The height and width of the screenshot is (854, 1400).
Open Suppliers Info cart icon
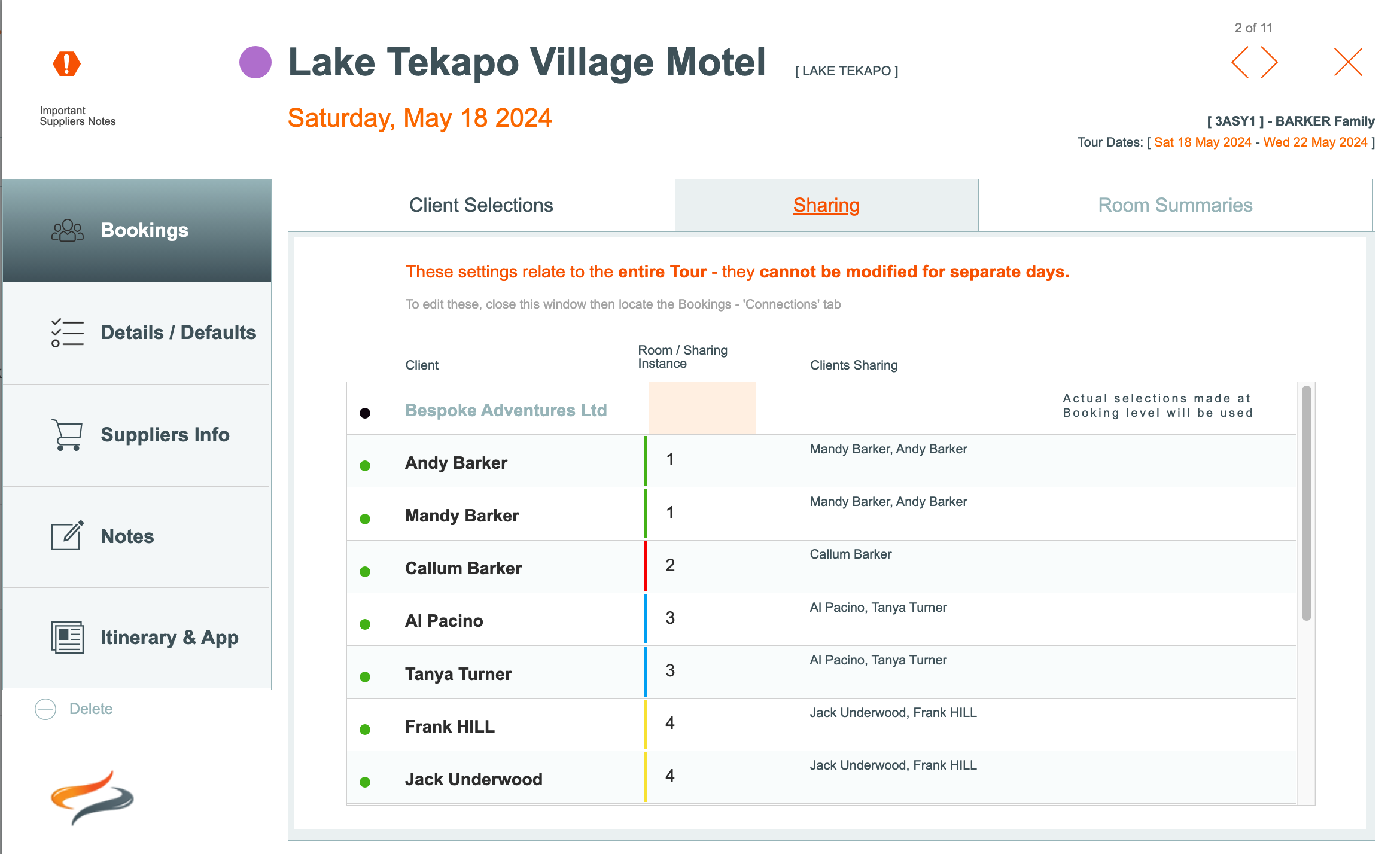[x=68, y=435]
